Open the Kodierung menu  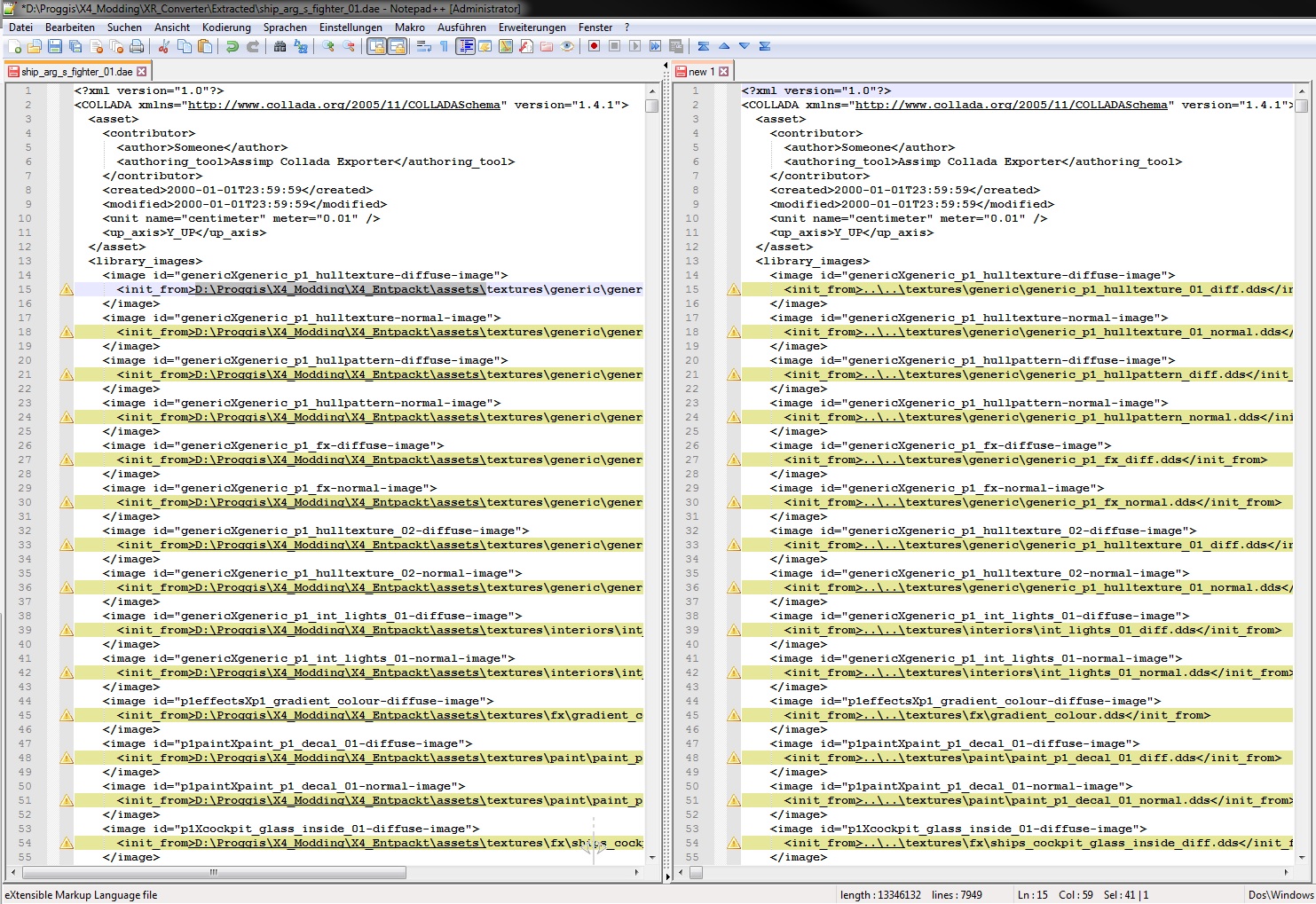pos(226,28)
